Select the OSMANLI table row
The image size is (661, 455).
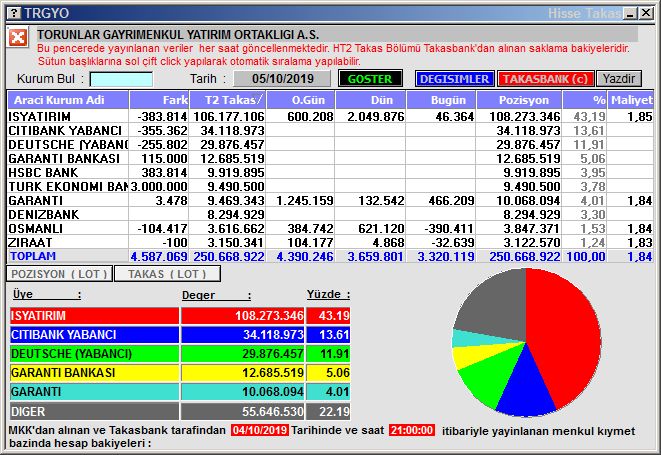tap(330, 228)
